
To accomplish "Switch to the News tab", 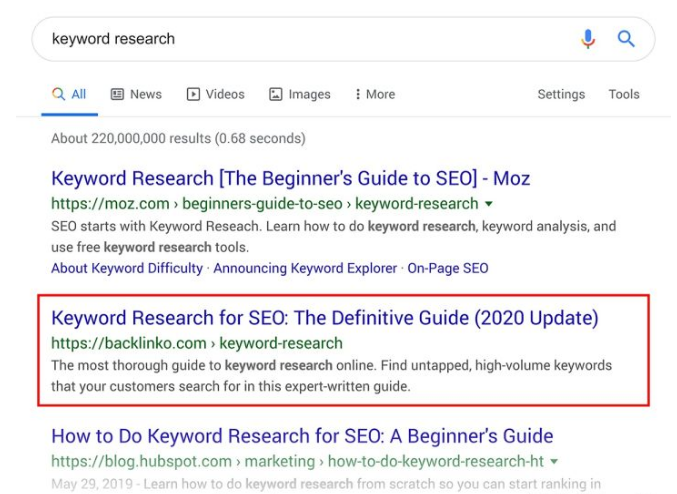I will (x=136, y=94).
